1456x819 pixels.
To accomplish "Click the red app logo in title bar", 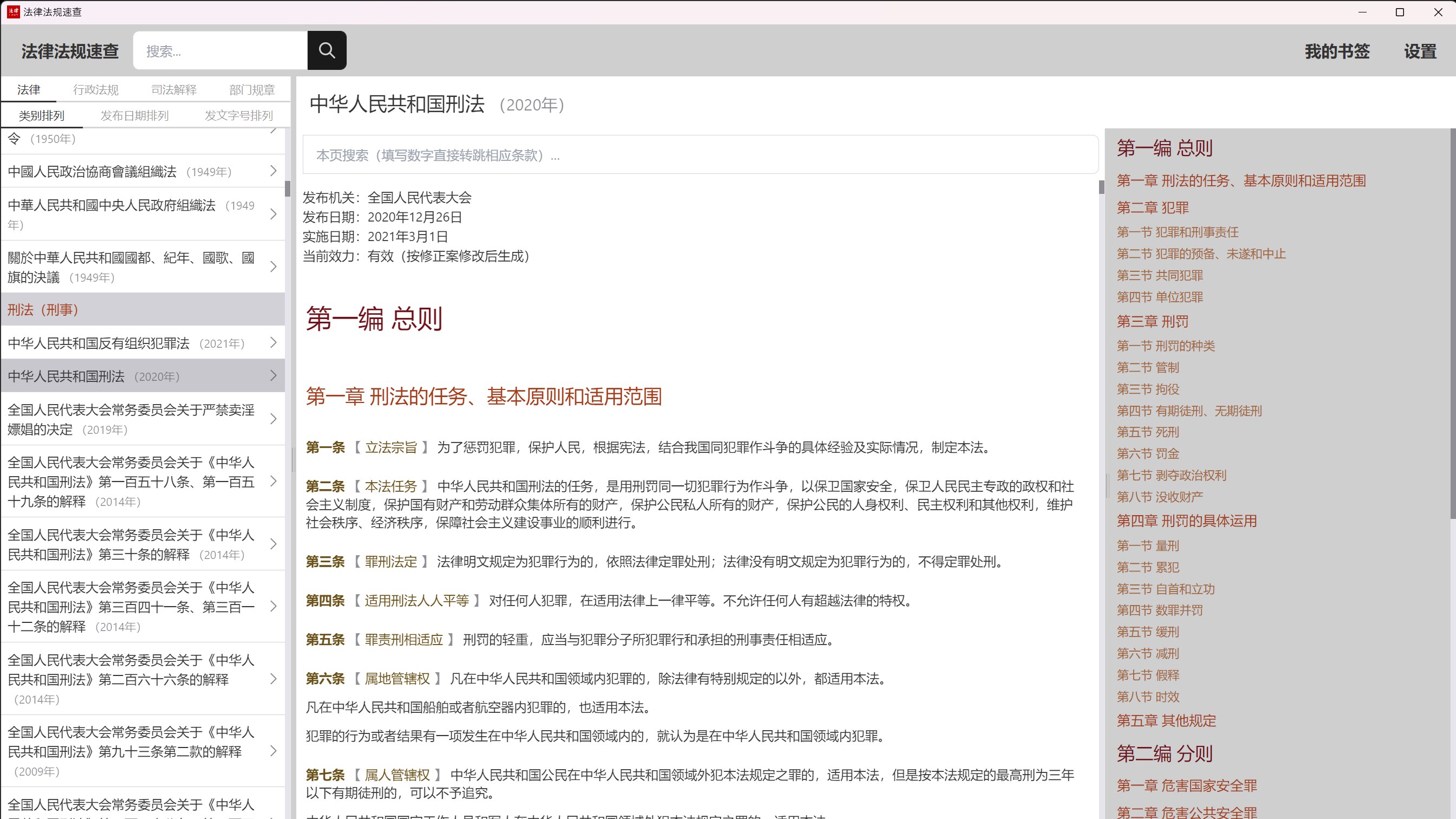I will coord(13,12).
